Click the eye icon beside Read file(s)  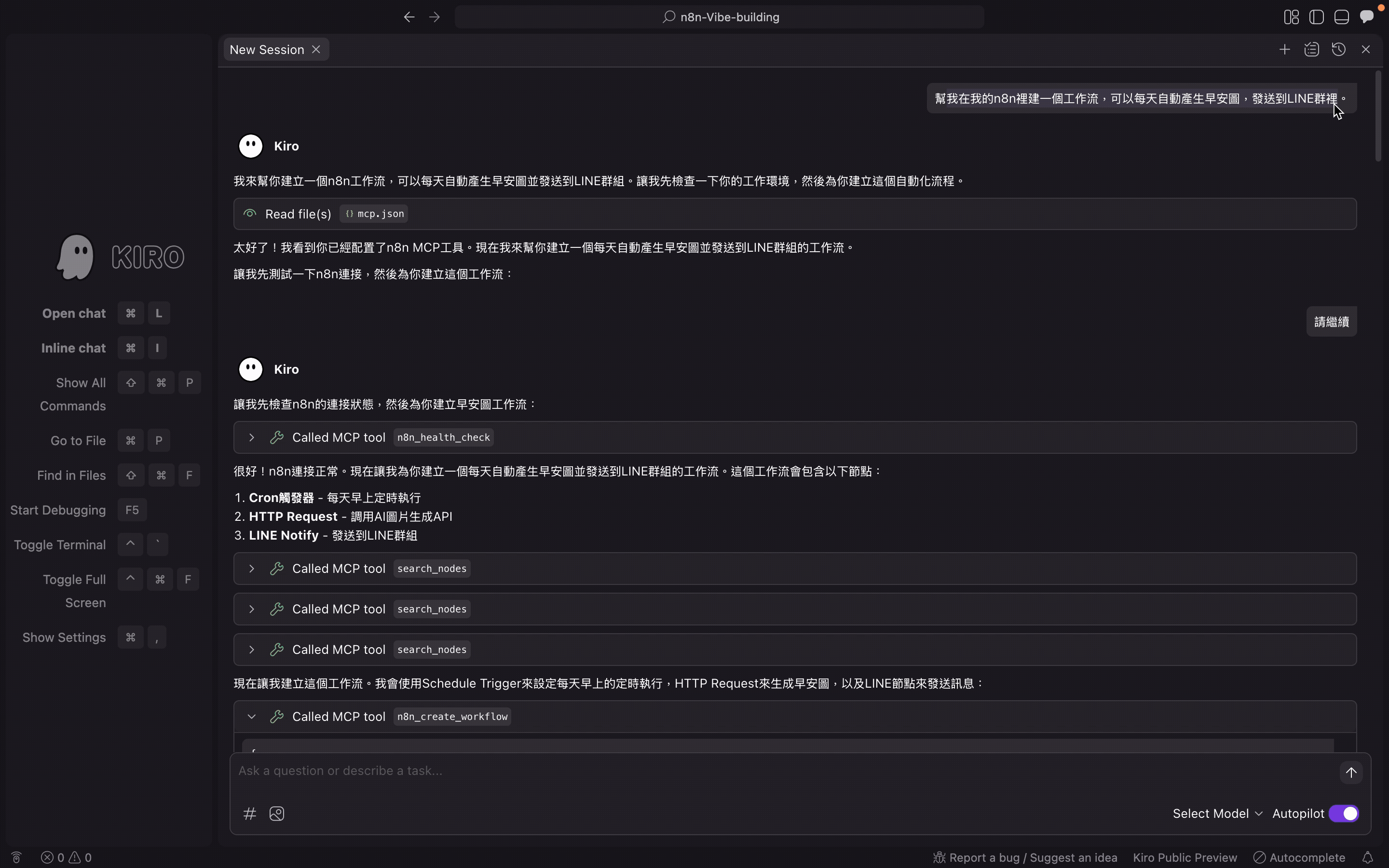click(250, 214)
